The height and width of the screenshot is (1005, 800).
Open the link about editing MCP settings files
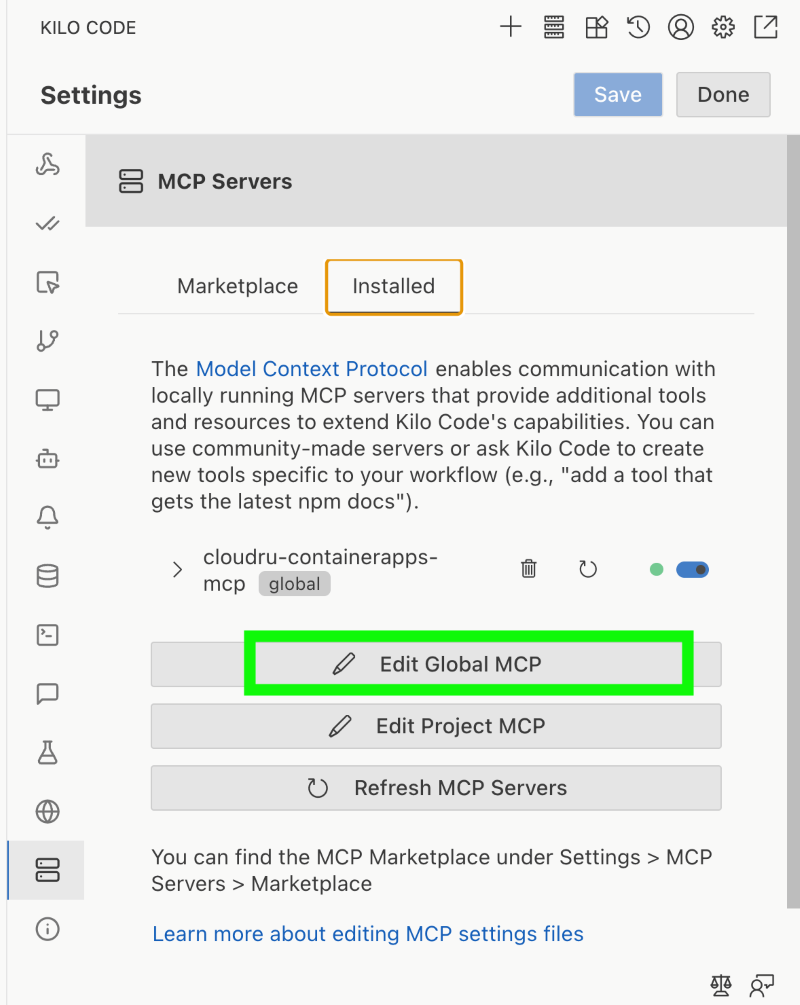(367, 933)
